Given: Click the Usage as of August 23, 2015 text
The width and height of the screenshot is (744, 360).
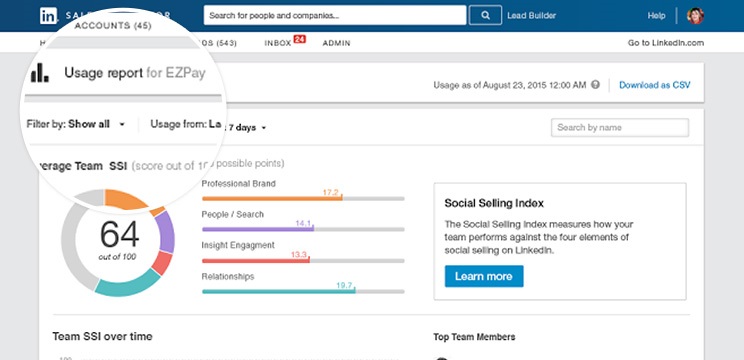Looking at the screenshot, I should (510, 85).
